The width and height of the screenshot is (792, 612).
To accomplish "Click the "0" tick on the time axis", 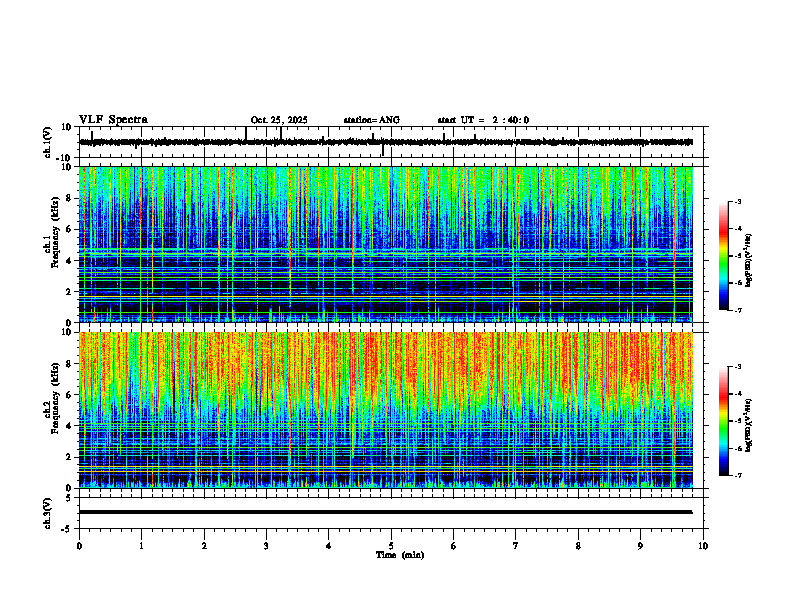I will pyautogui.click(x=79, y=546).
